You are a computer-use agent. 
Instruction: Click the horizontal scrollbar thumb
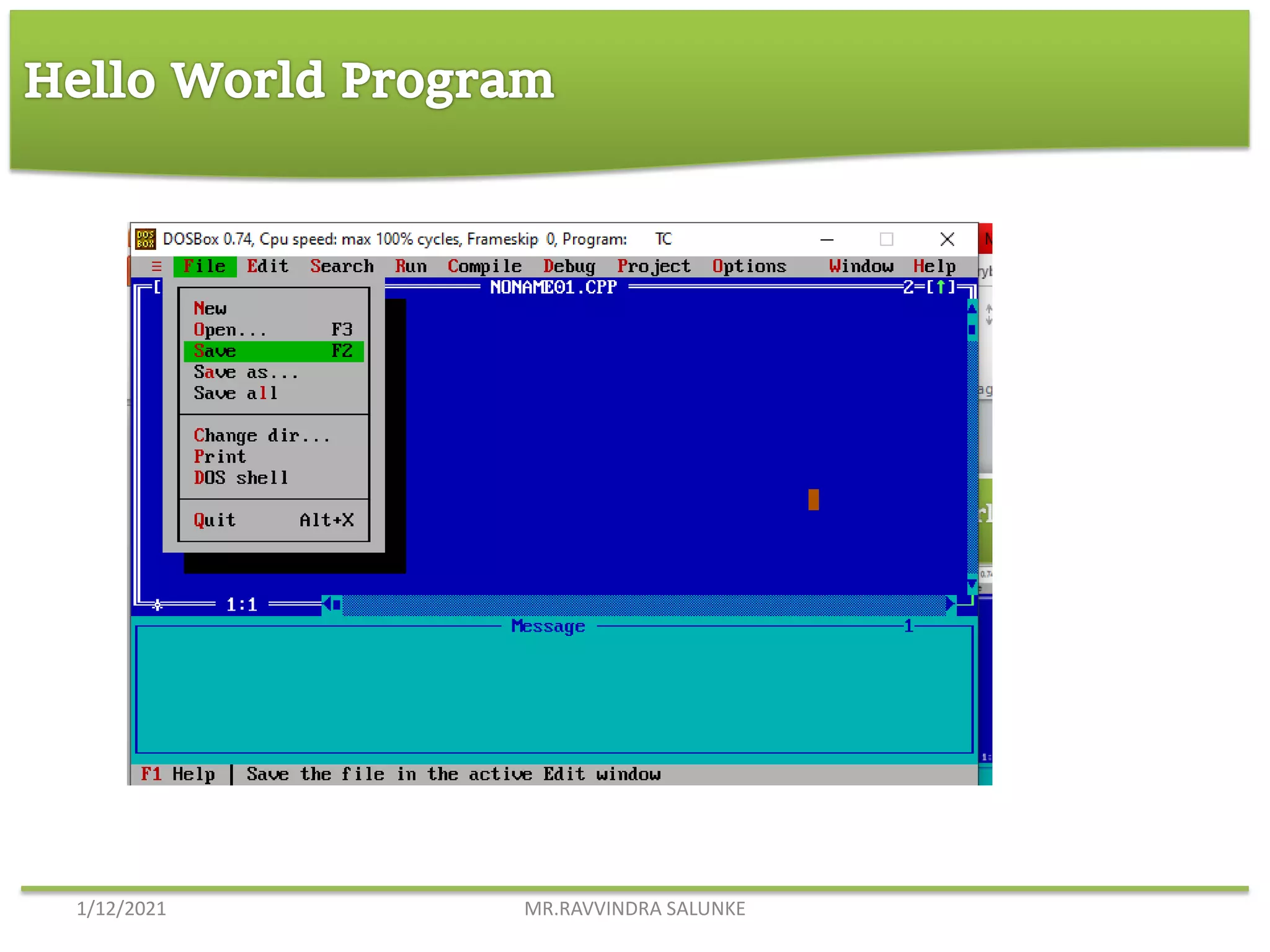pyautogui.click(x=337, y=604)
